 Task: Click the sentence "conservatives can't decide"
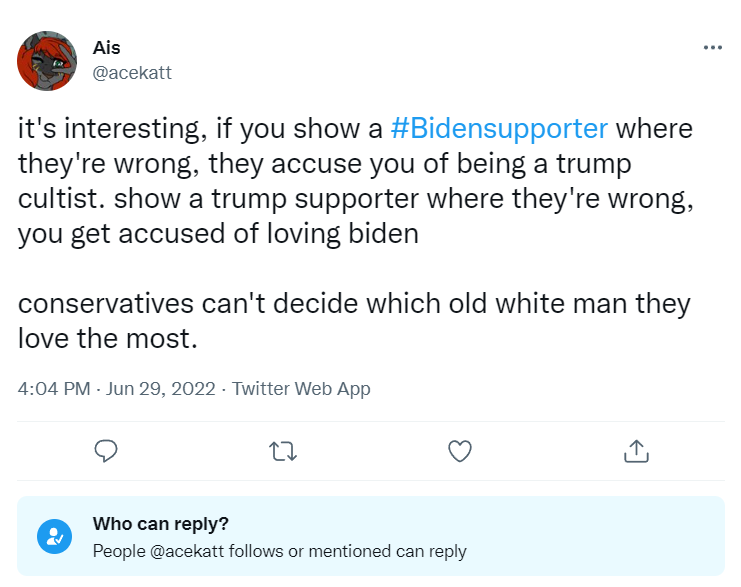[x=354, y=320]
